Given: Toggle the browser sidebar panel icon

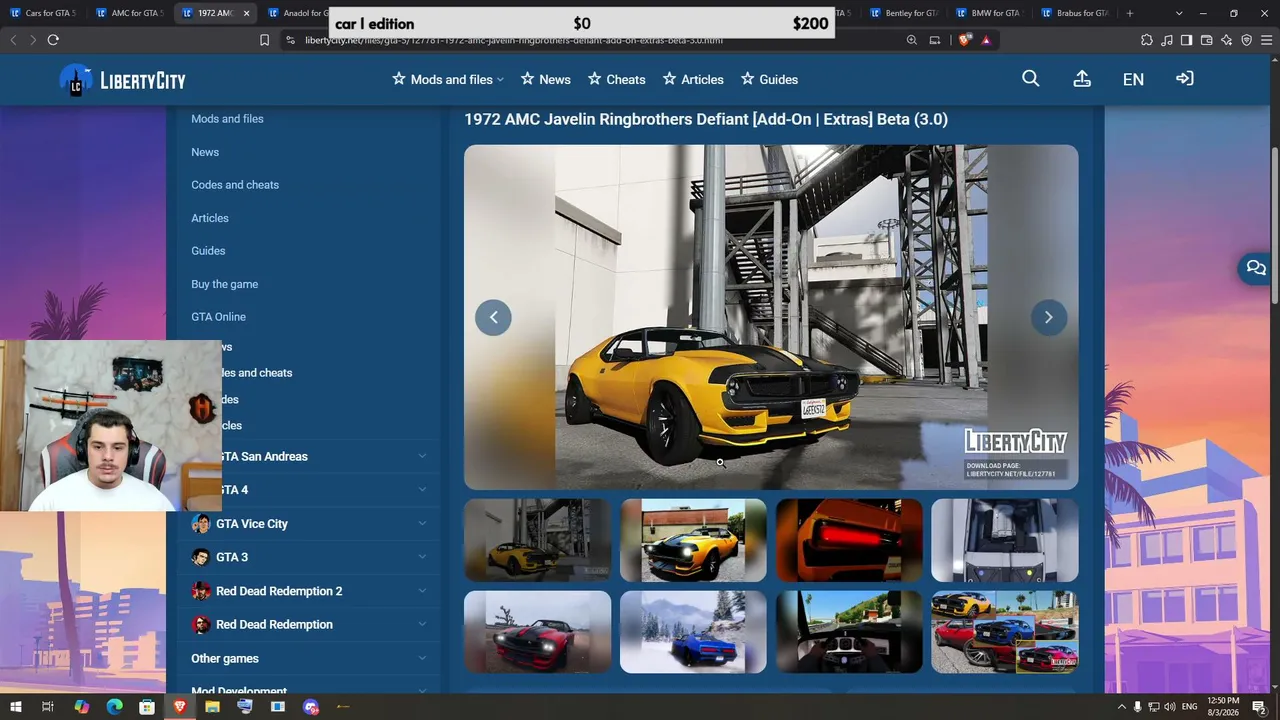Looking at the screenshot, I should click(x=1186, y=40).
